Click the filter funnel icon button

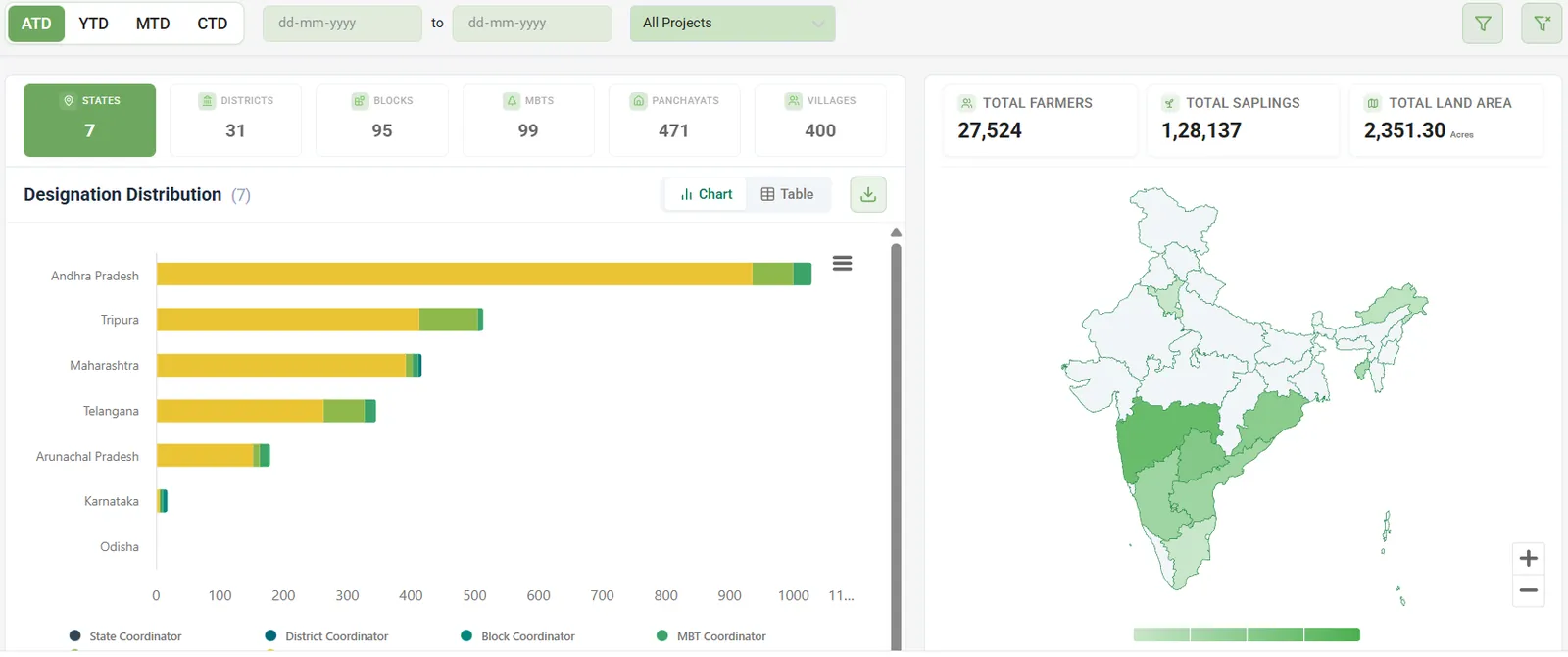pyautogui.click(x=1483, y=24)
